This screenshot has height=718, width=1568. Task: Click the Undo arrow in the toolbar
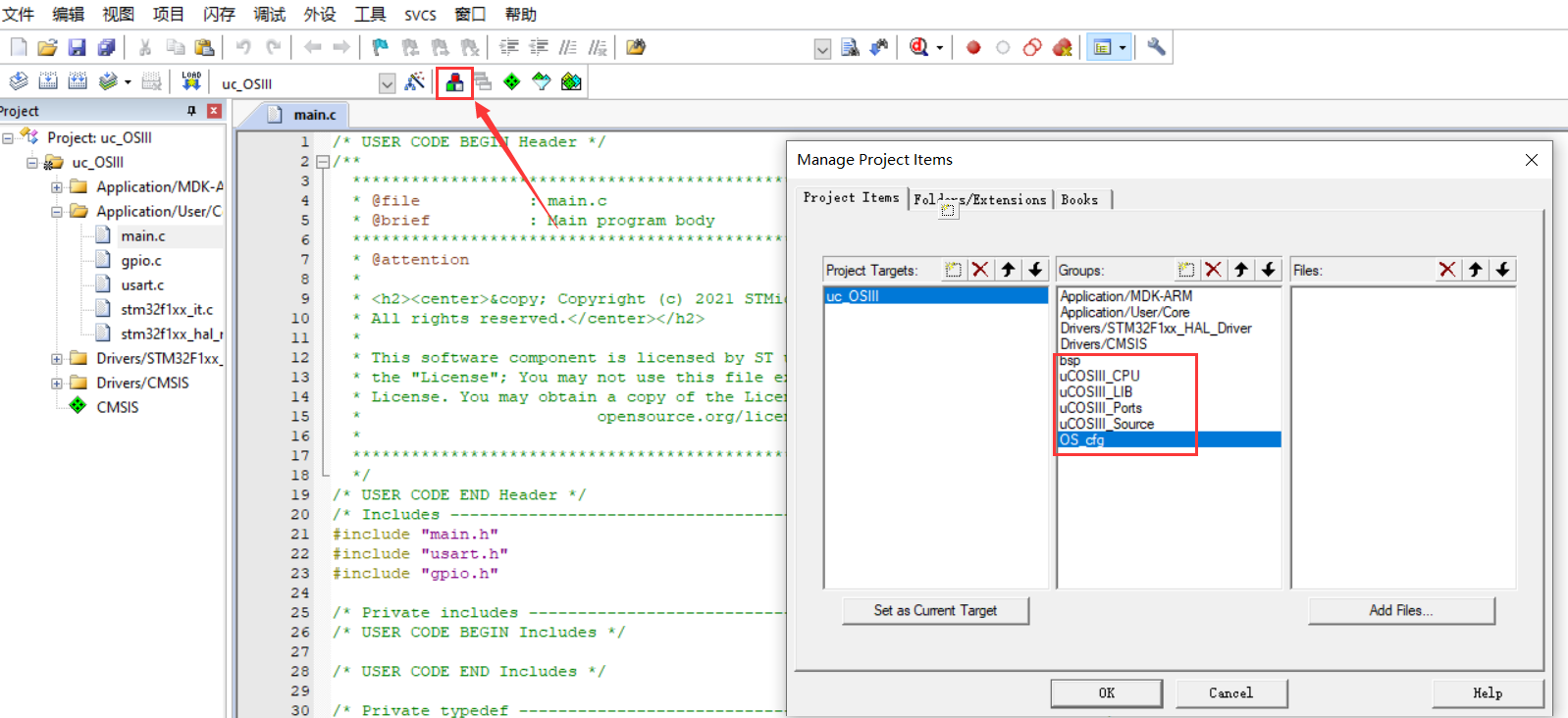(243, 47)
